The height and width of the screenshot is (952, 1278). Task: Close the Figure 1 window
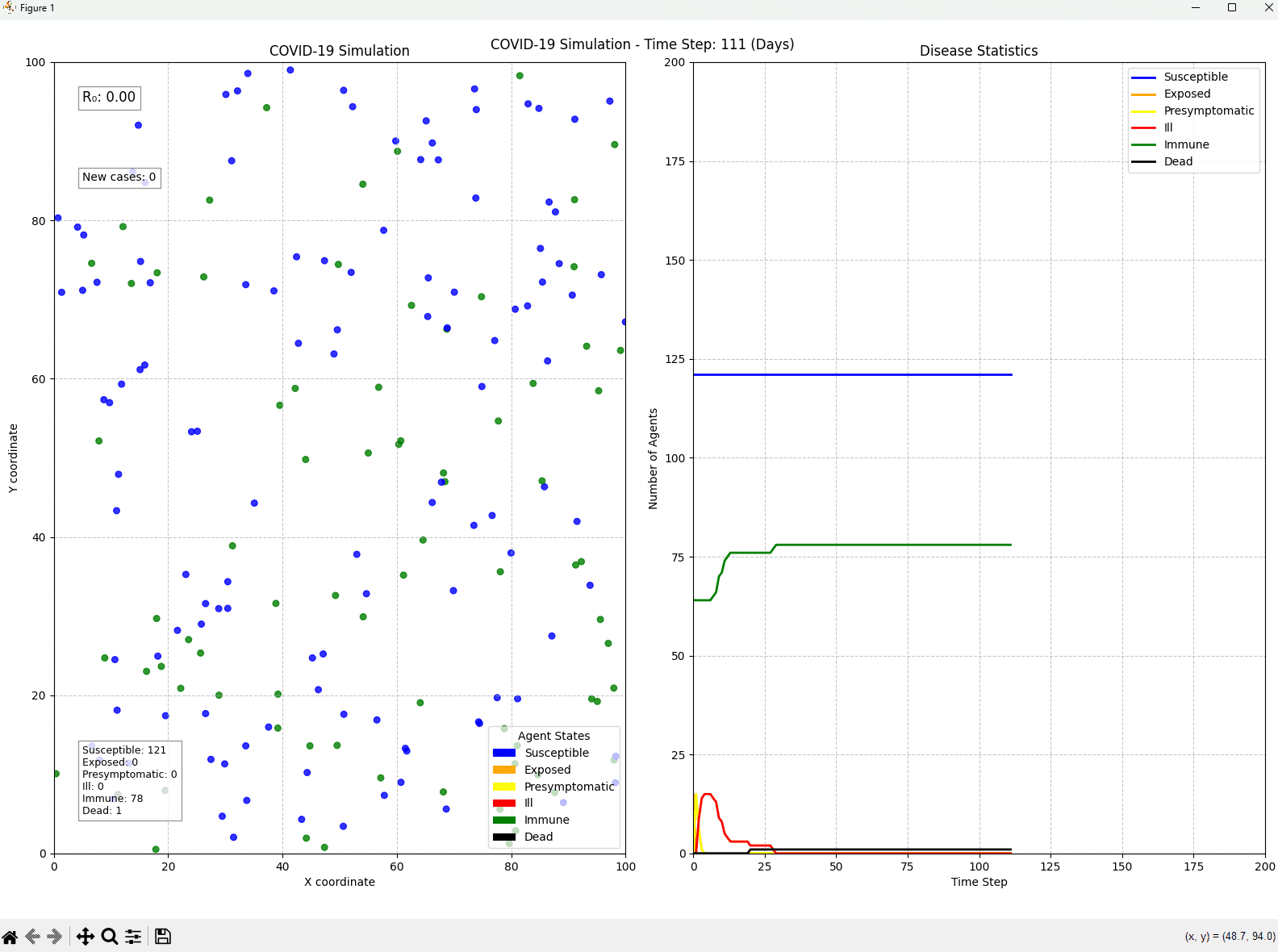tap(1268, 8)
